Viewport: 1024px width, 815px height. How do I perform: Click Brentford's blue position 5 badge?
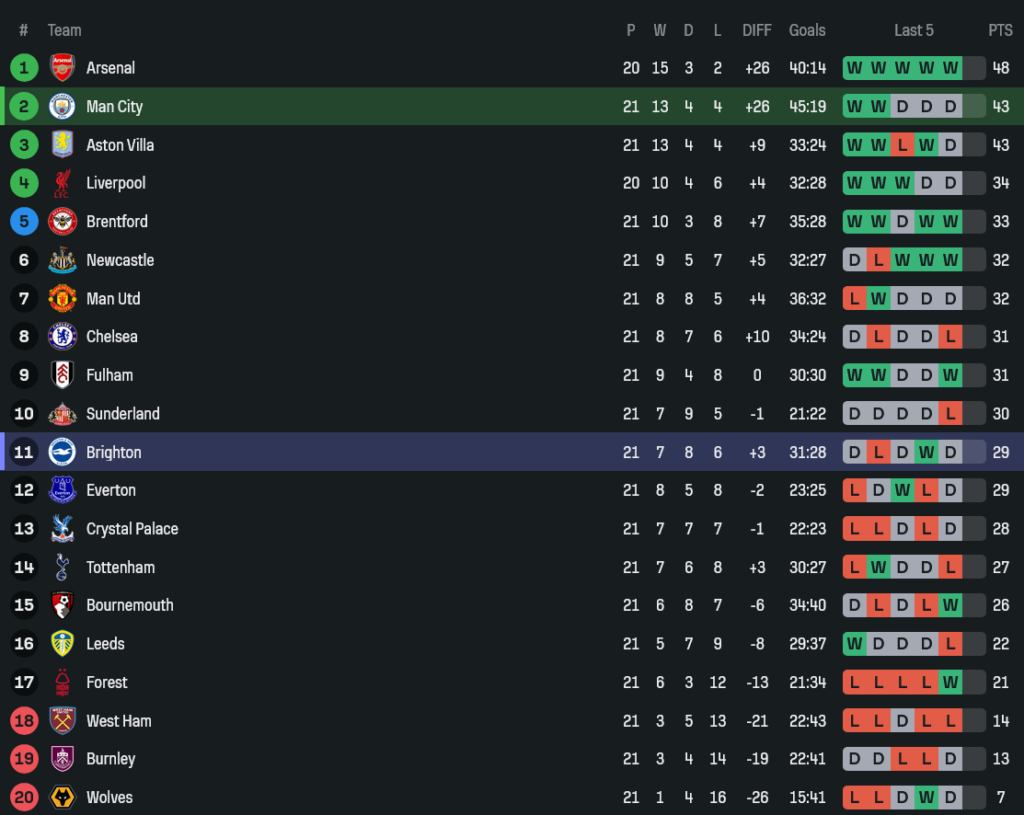pyautogui.click(x=24, y=222)
